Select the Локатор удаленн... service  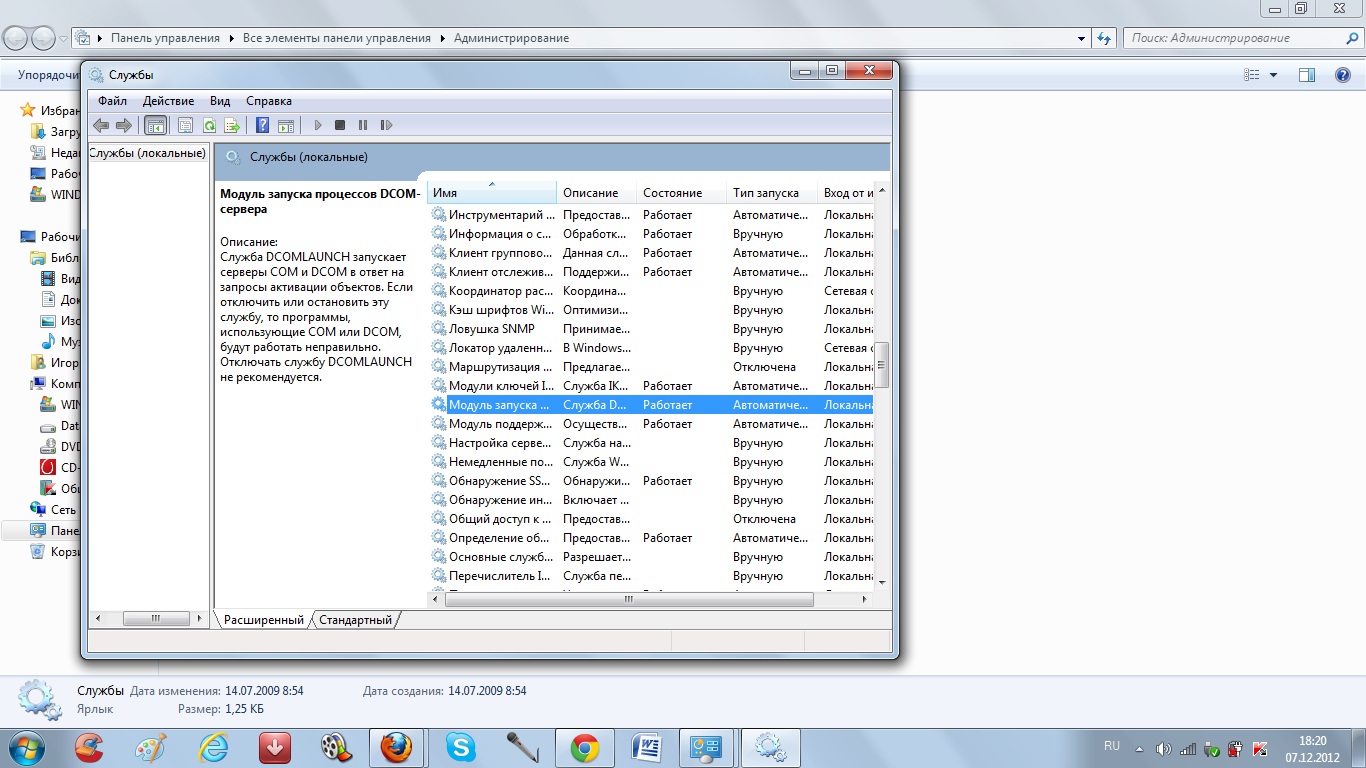[651, 348]
